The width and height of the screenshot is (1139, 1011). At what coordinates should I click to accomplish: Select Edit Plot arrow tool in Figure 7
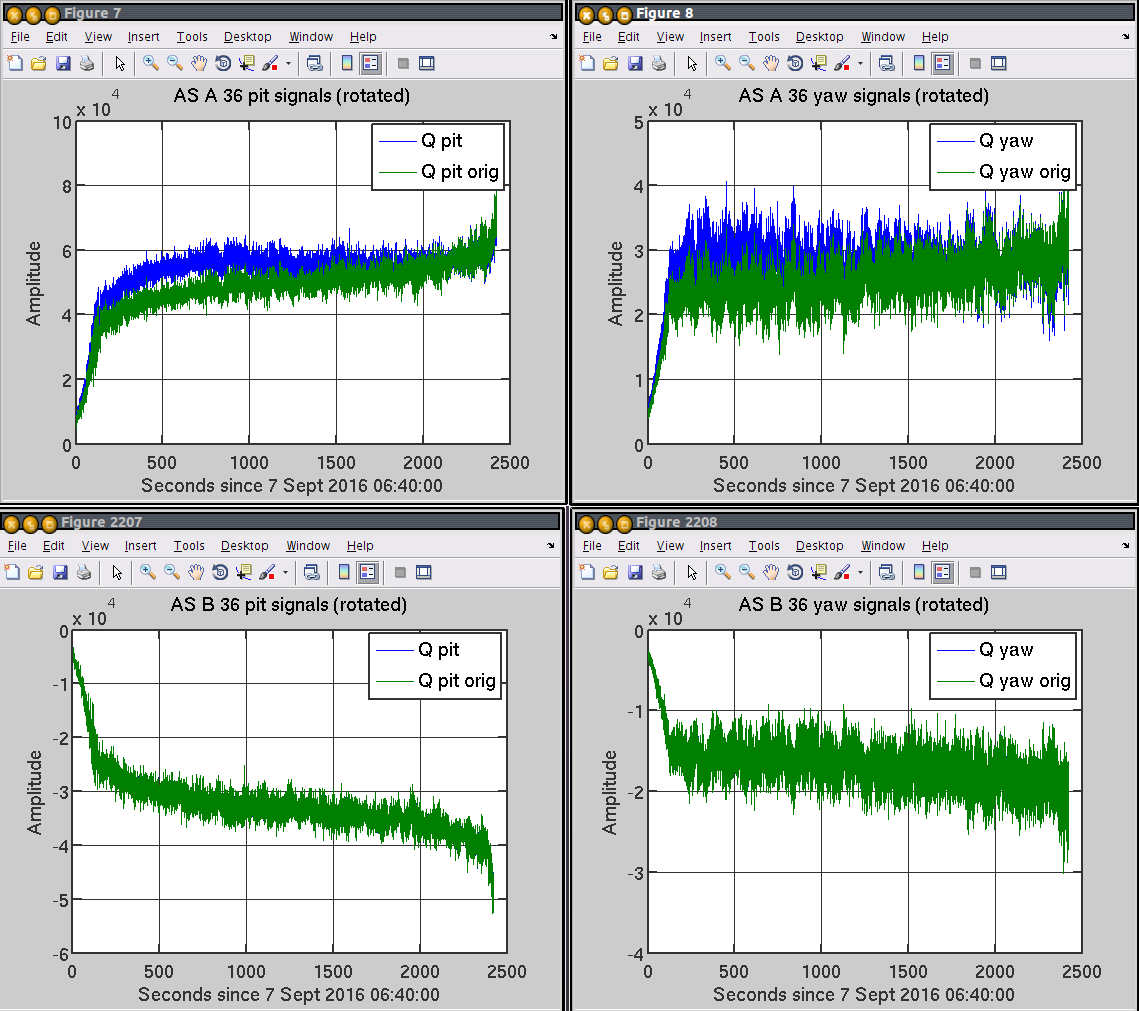pos(120,64)
